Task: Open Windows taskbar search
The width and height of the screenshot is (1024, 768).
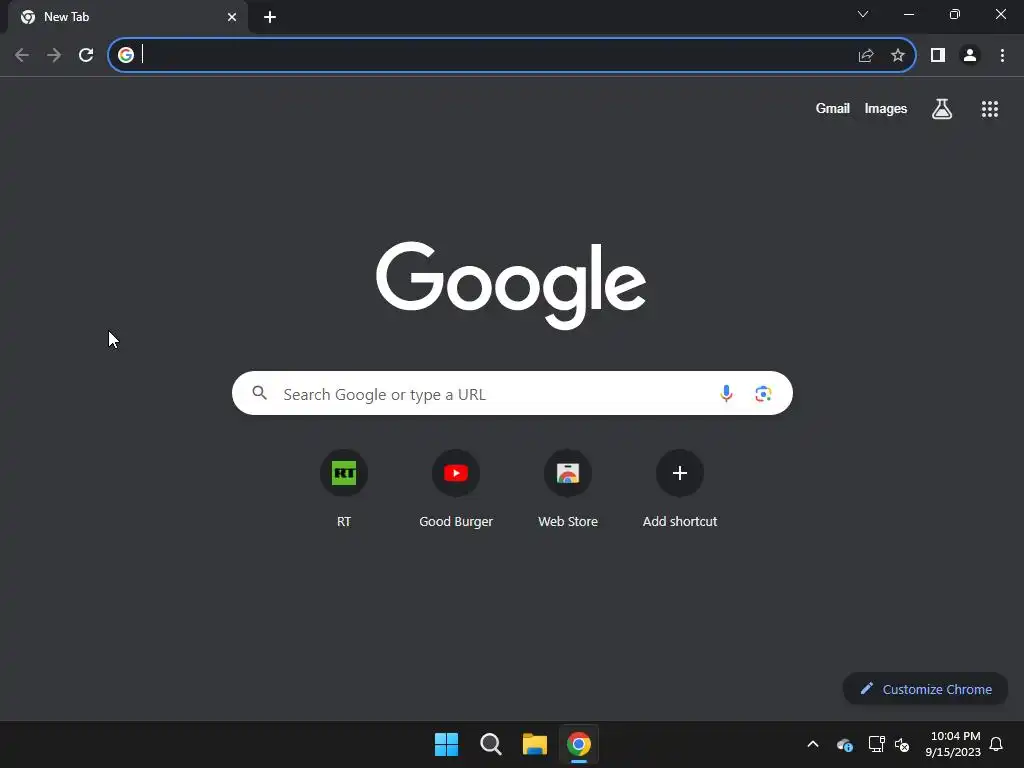Action: coord(490,744)
